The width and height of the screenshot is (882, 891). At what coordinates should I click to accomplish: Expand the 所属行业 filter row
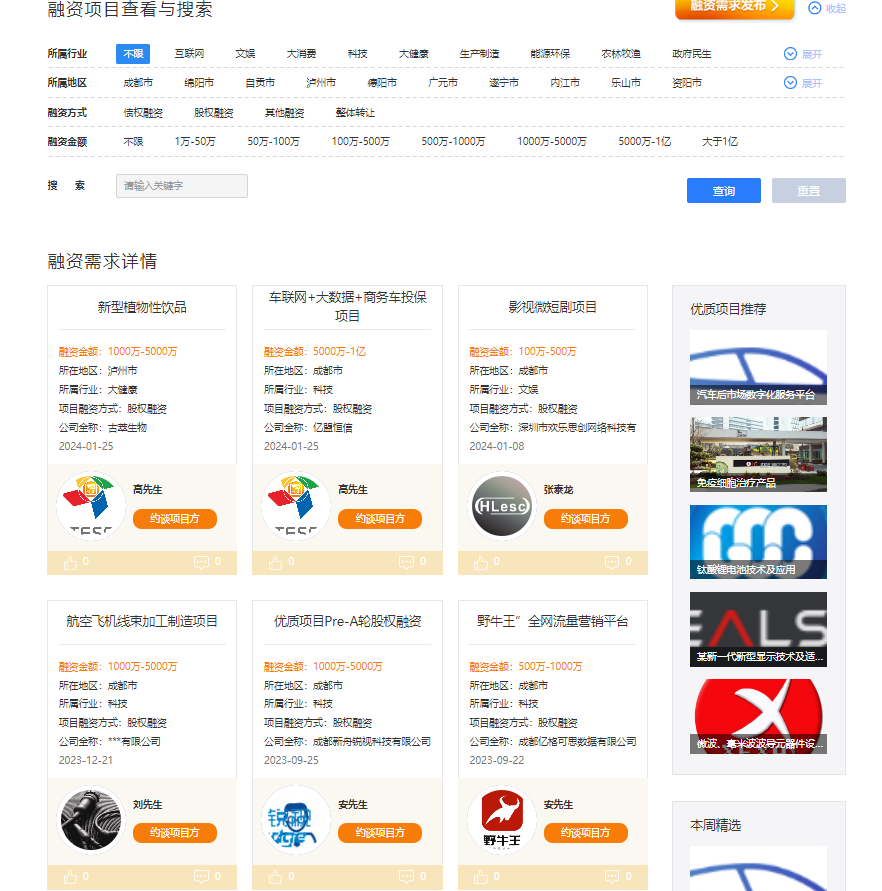pos(803,54)
